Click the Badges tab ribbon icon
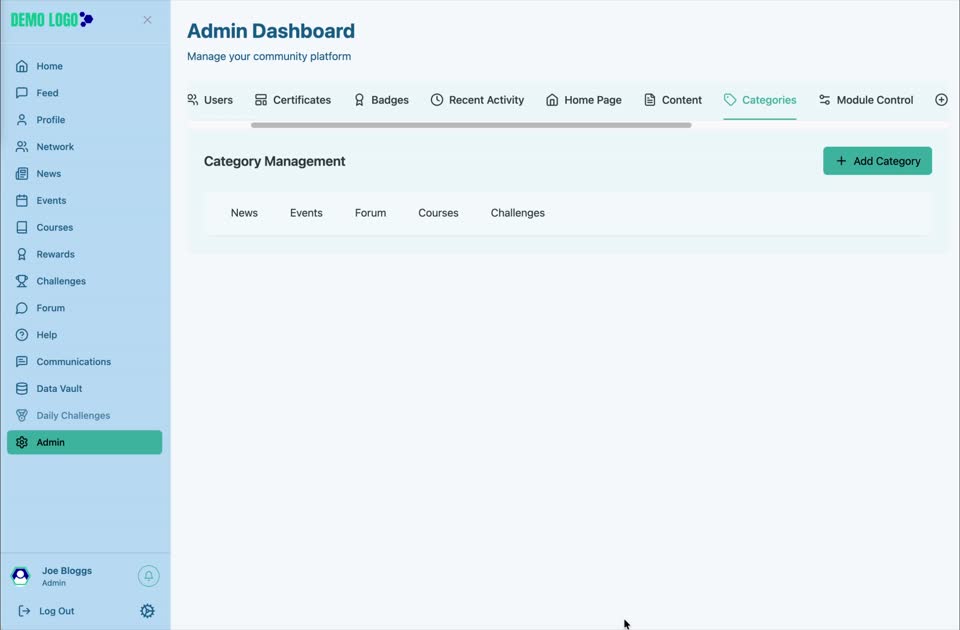 coord(359,100)
